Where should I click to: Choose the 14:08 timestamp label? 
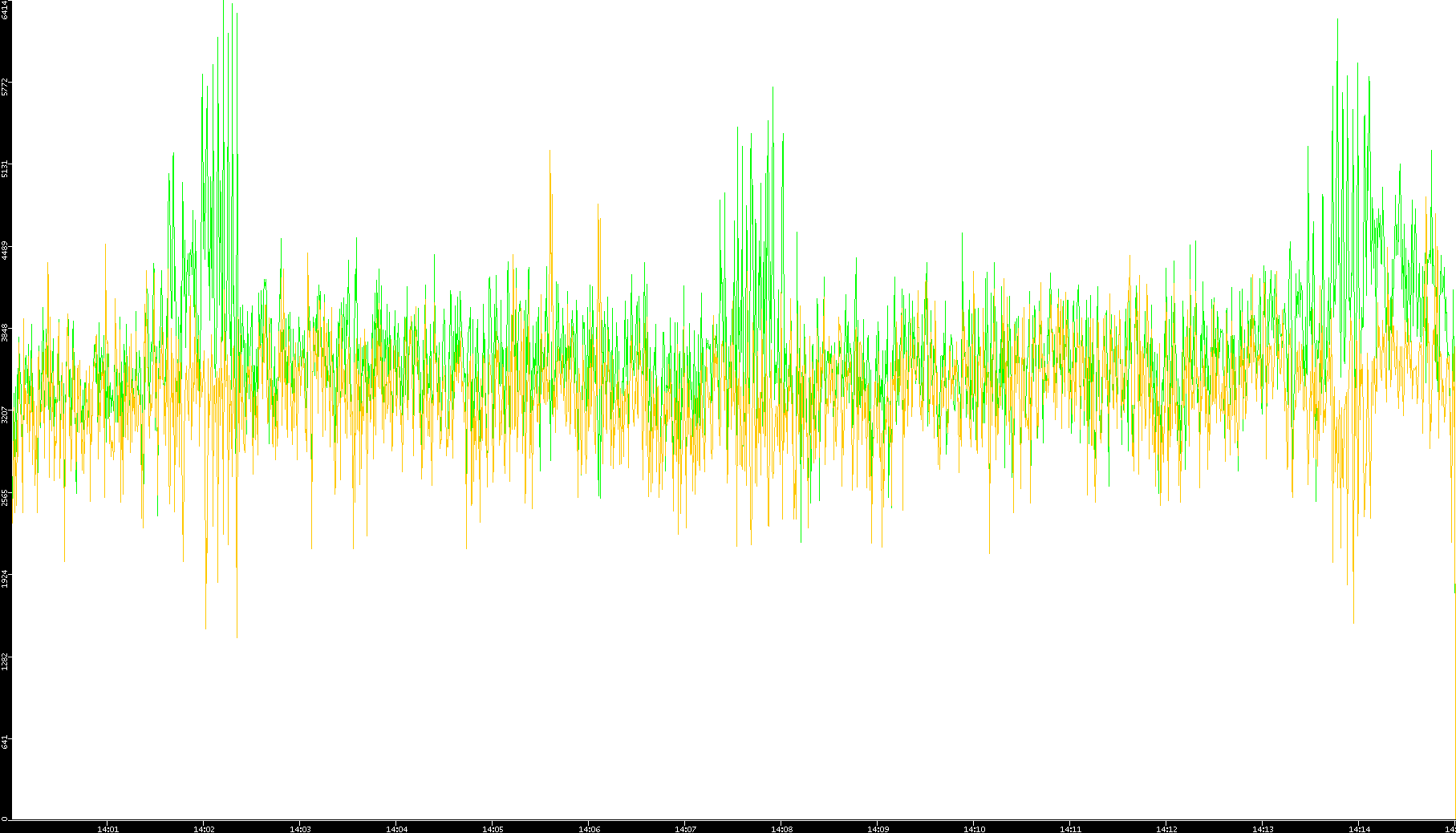pyautogui.click(x=781, y=829)
